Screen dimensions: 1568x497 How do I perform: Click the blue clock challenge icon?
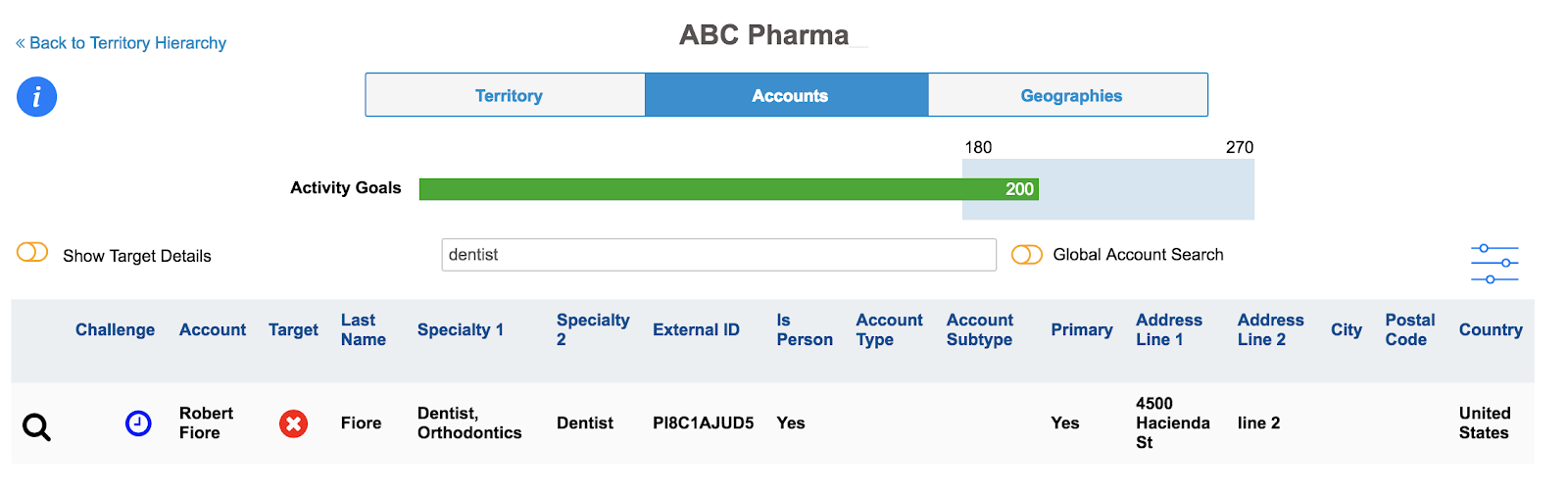point(138,423)
